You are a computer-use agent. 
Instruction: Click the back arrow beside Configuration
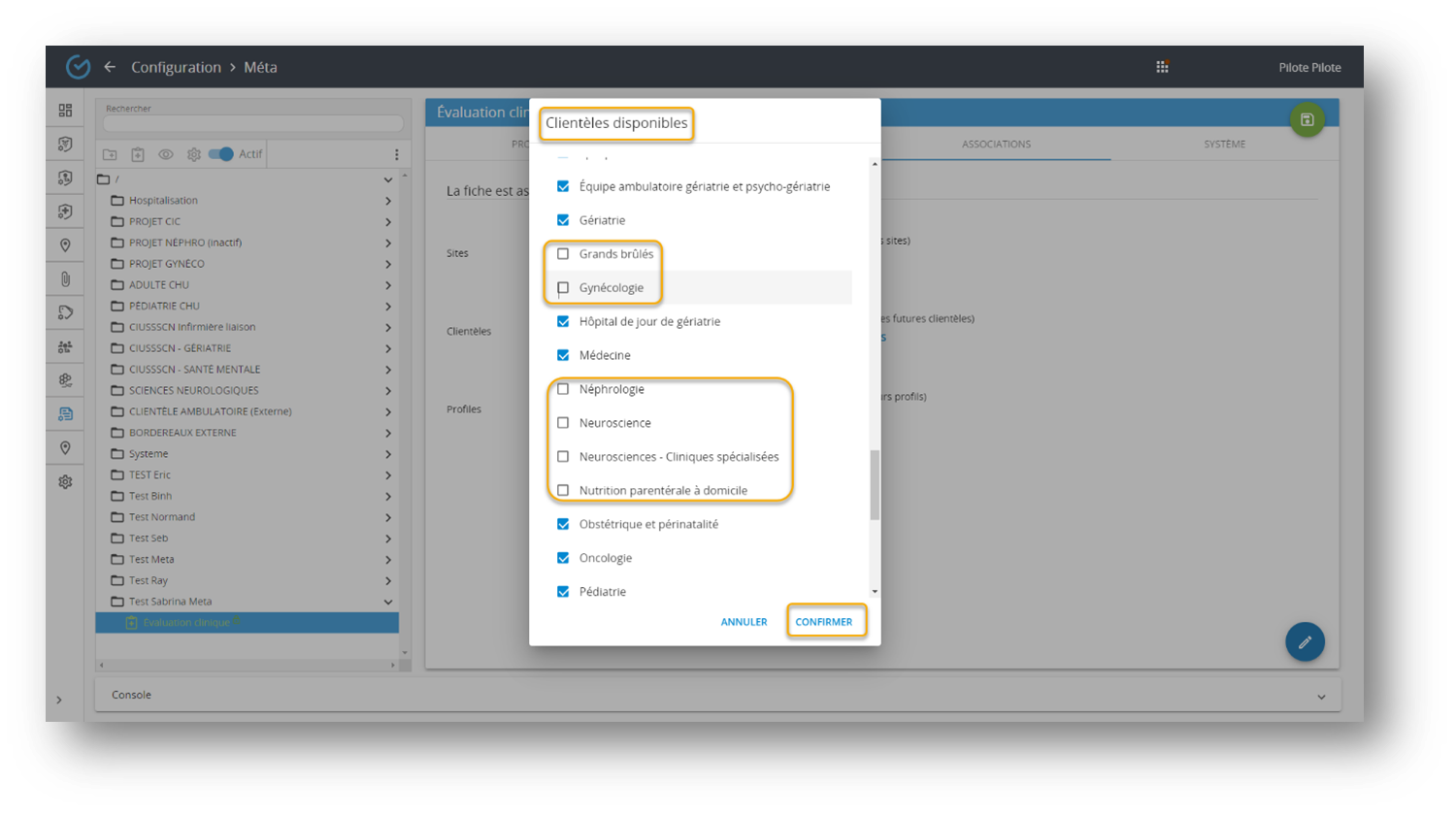coord(110,67)
